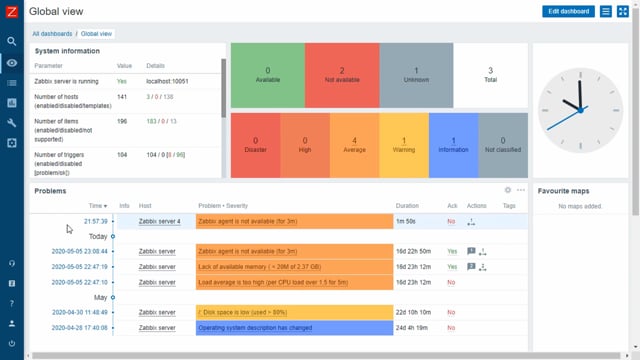Open Lack of available memory problem
640x360 pixels.
pyautogui.click(x=260, y=267)
